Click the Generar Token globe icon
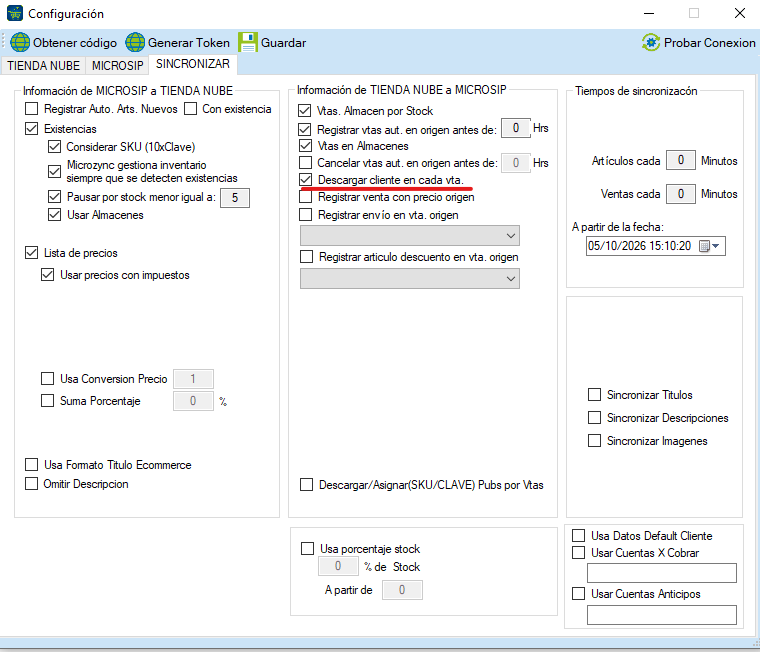 point(135,42)
